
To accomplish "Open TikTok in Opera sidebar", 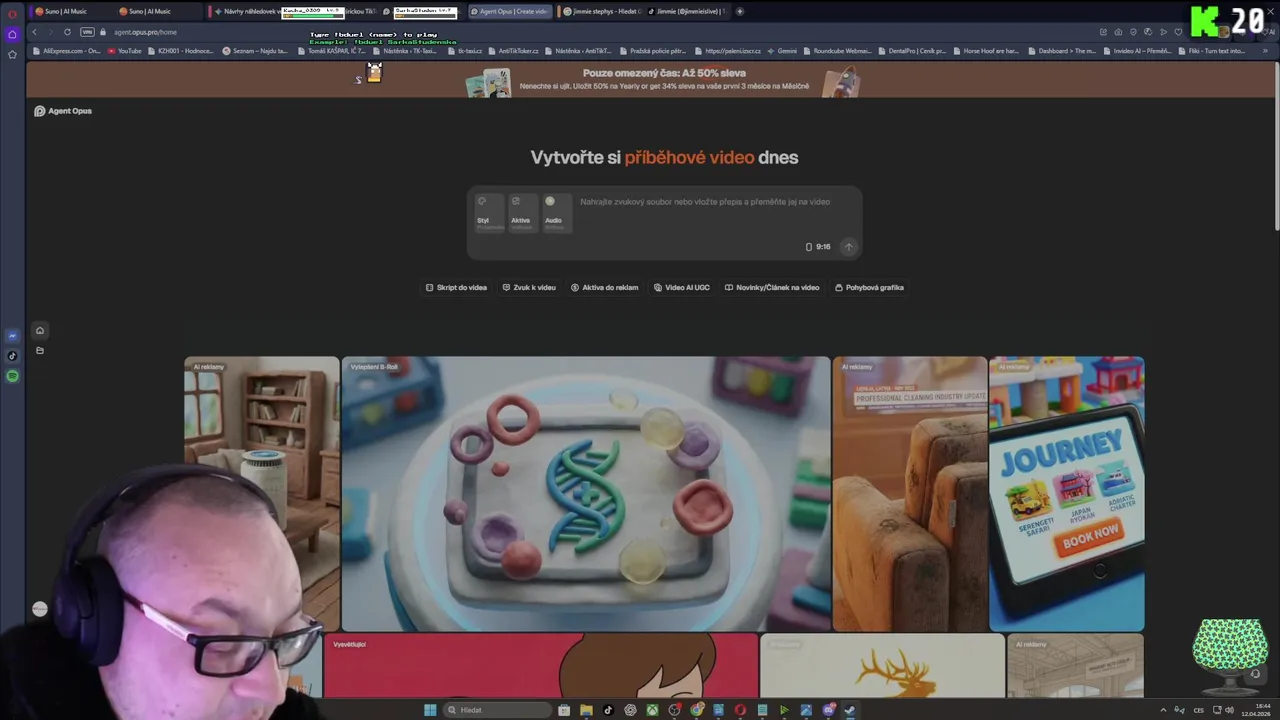I will point(12,356).
